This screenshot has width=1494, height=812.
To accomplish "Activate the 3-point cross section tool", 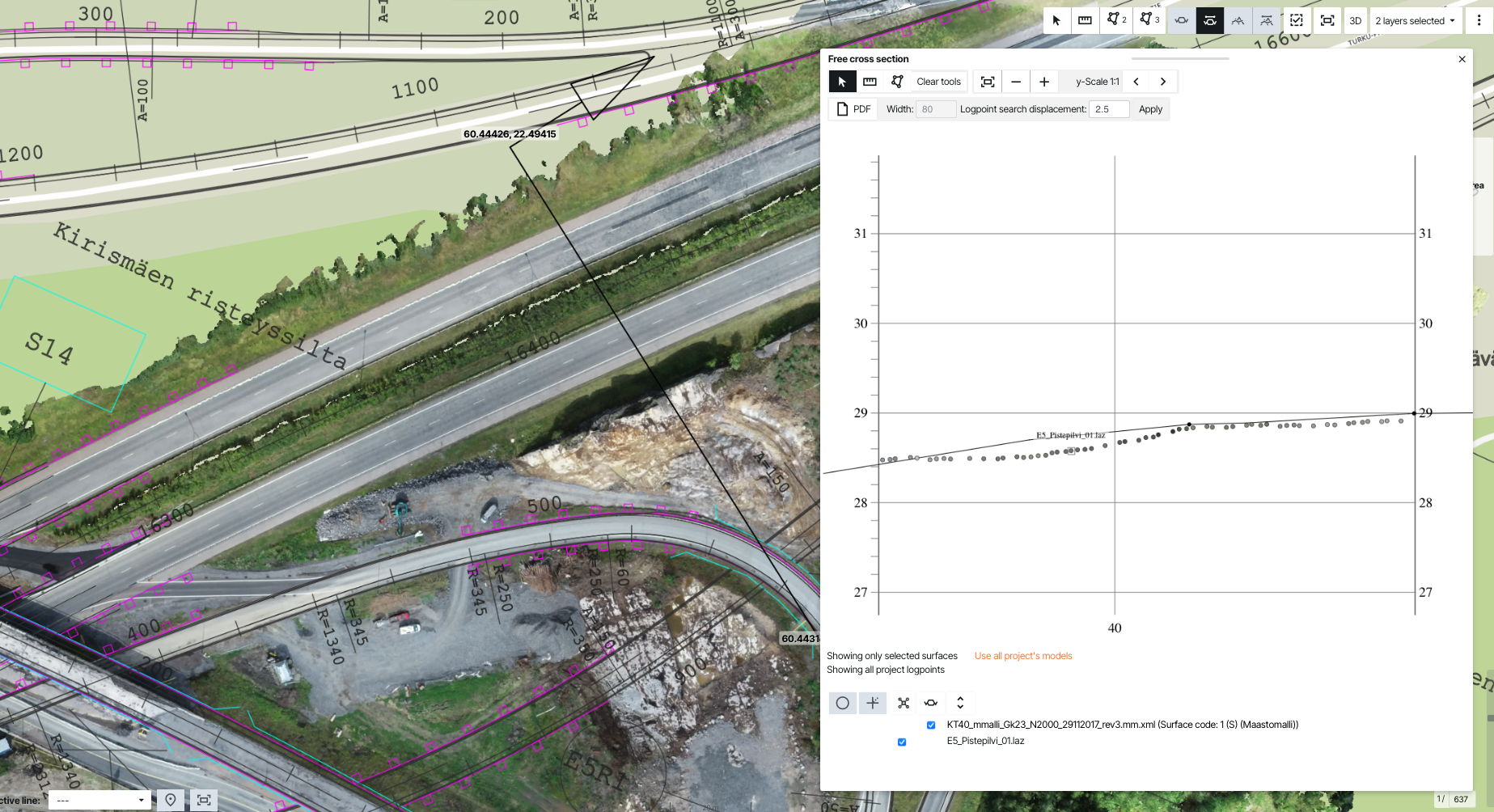I will tap(1149, 20).
